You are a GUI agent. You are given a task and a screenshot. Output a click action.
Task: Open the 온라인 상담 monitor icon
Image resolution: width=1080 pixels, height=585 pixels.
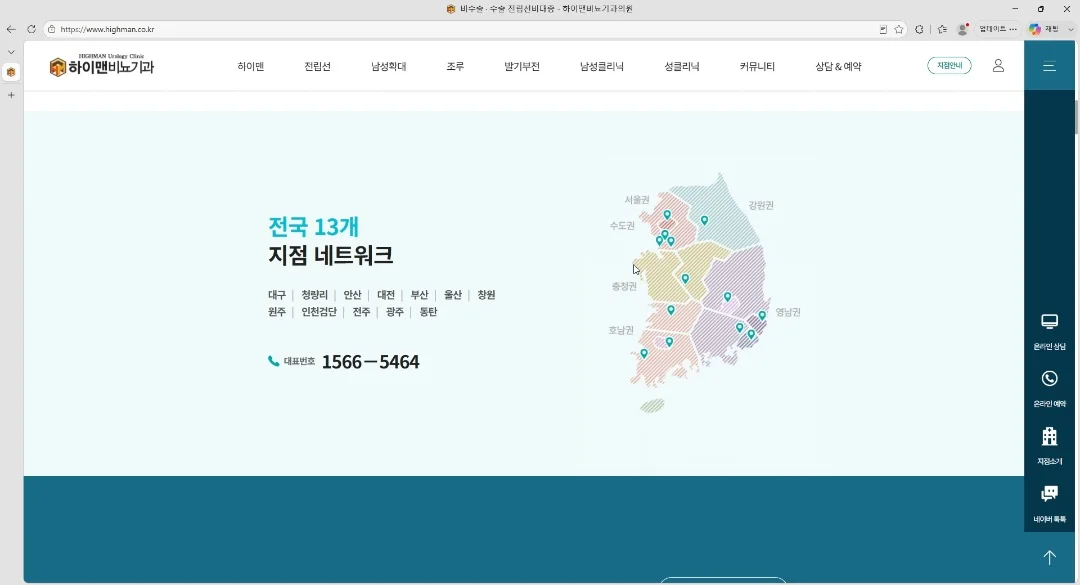pyautogui.click(x=1049, y=322)
